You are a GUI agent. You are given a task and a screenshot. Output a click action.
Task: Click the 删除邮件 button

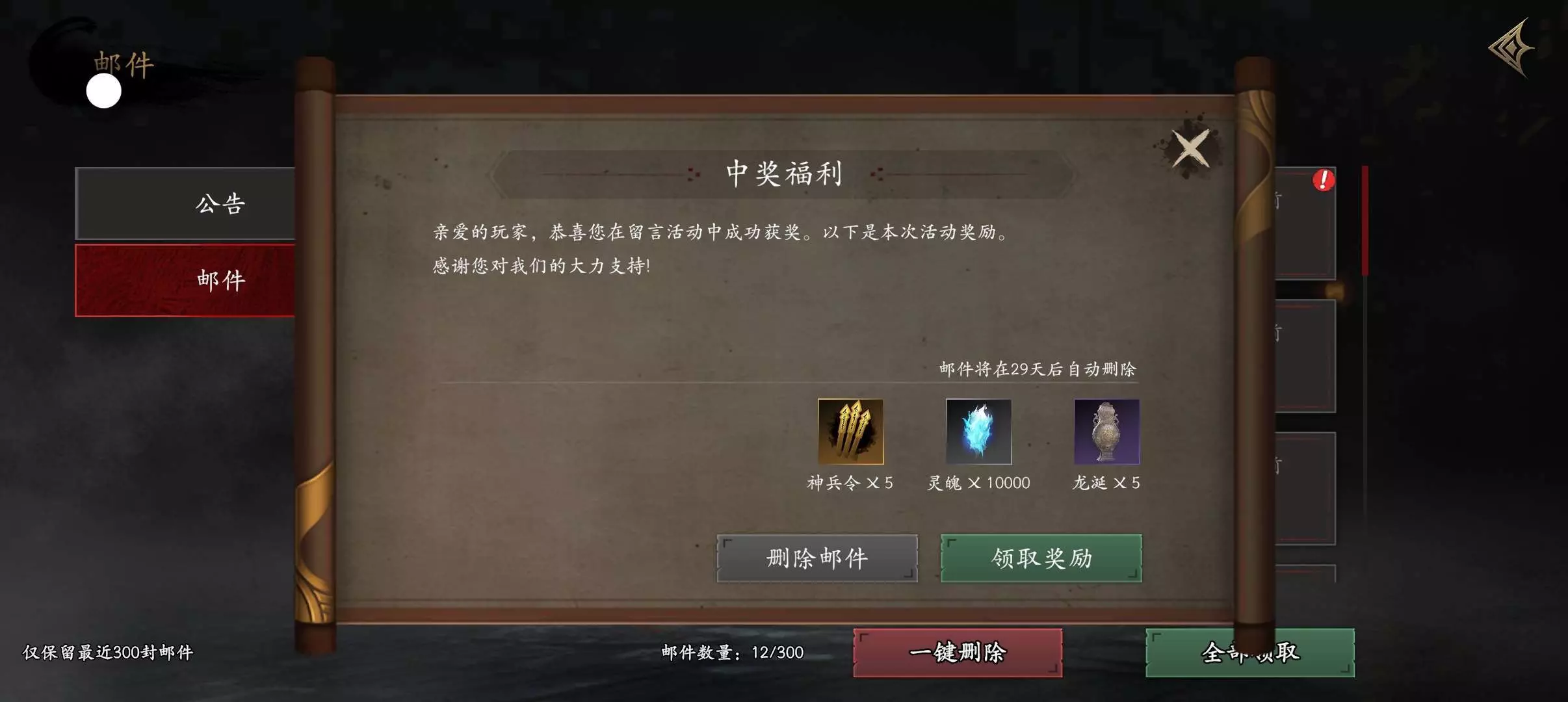tap(817, 558)
